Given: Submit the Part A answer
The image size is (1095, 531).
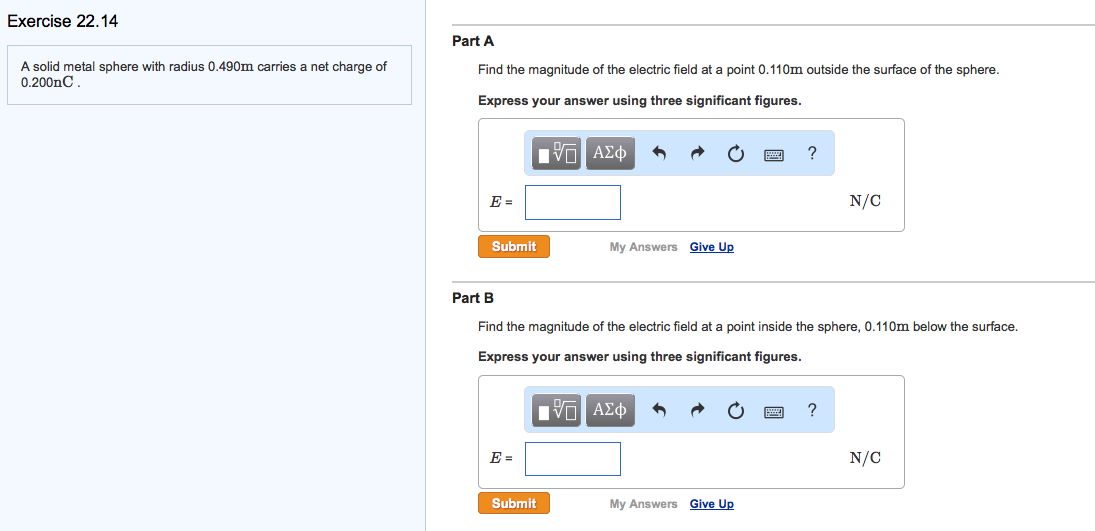Looking at the screenshot, I should (x=514, y=247).
